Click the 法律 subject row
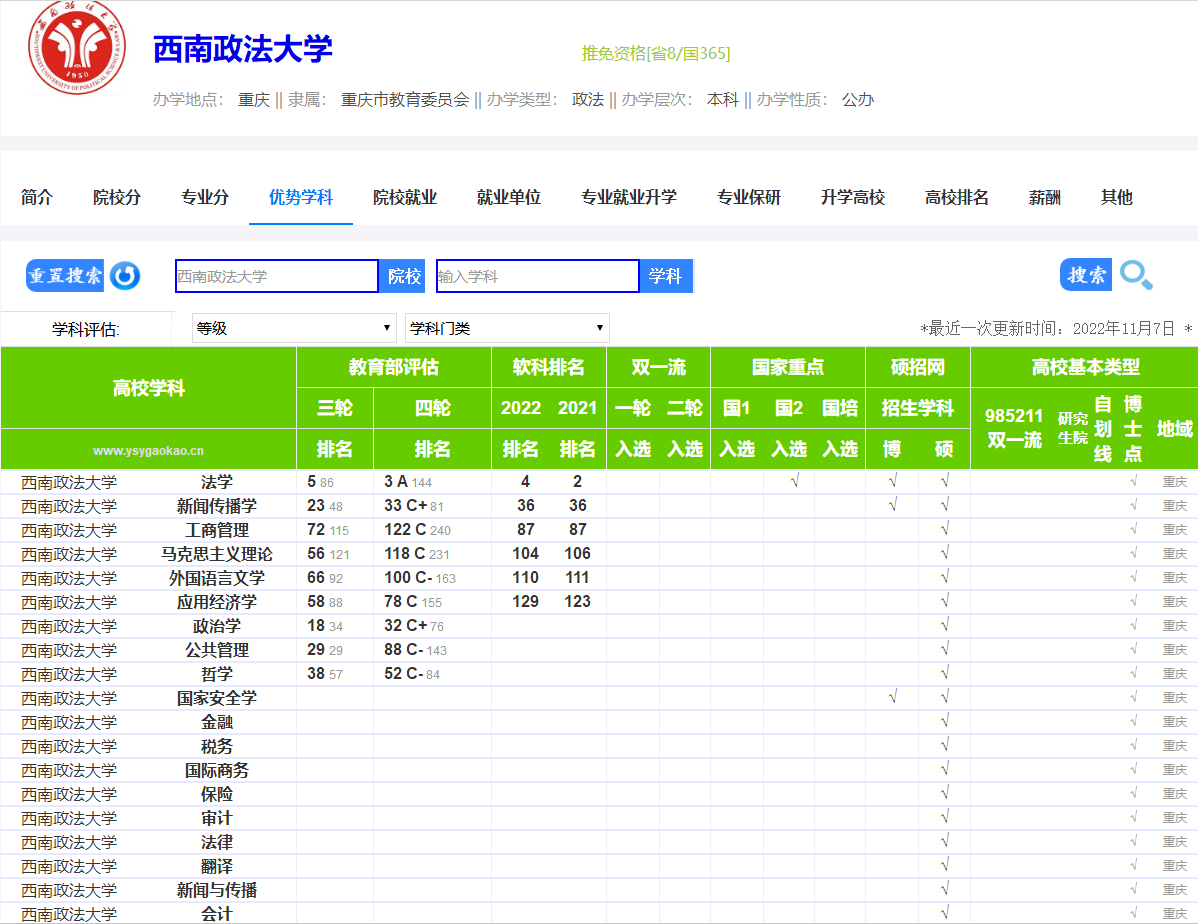Screen dimensions: 1198x924 click(598, 842)
